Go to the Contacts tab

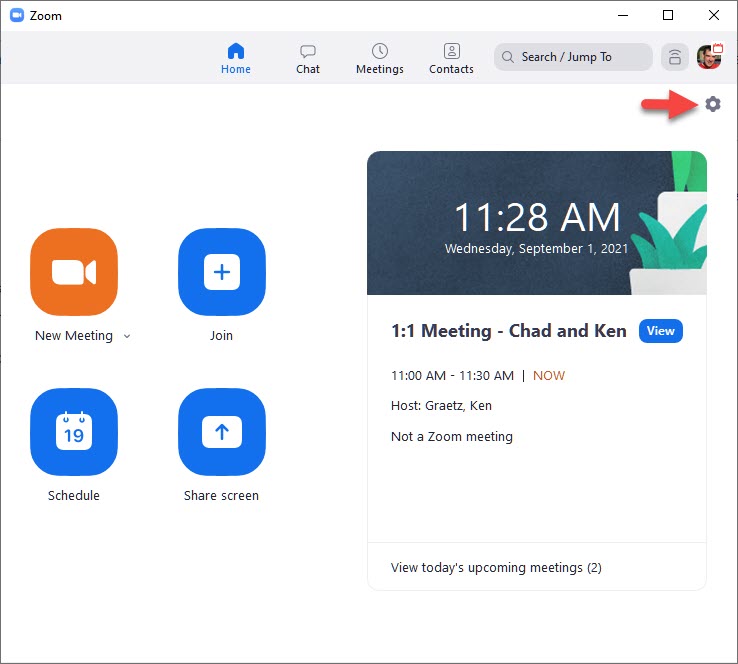coord(451,58)
